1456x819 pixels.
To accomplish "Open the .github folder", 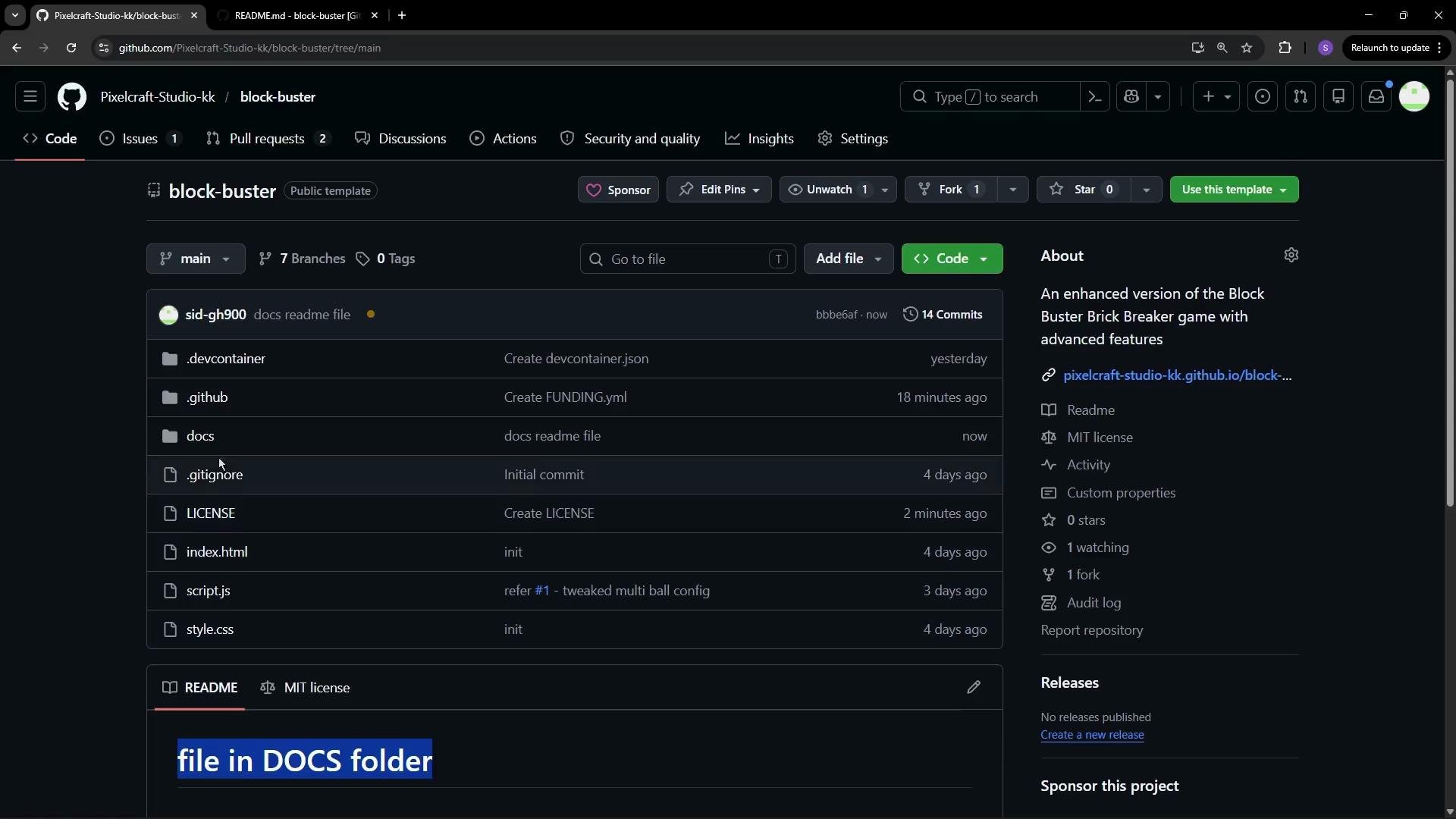I will point(207,397).
